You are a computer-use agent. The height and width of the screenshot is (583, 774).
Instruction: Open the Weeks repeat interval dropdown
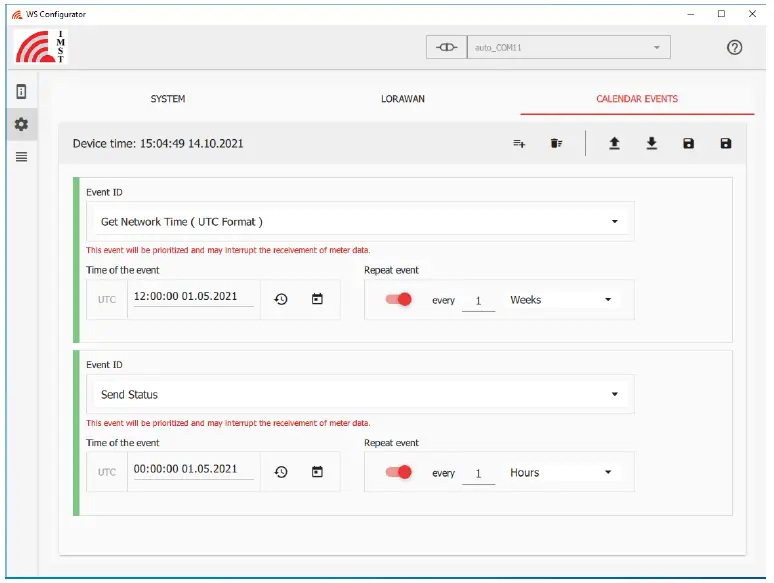point(560,300)
